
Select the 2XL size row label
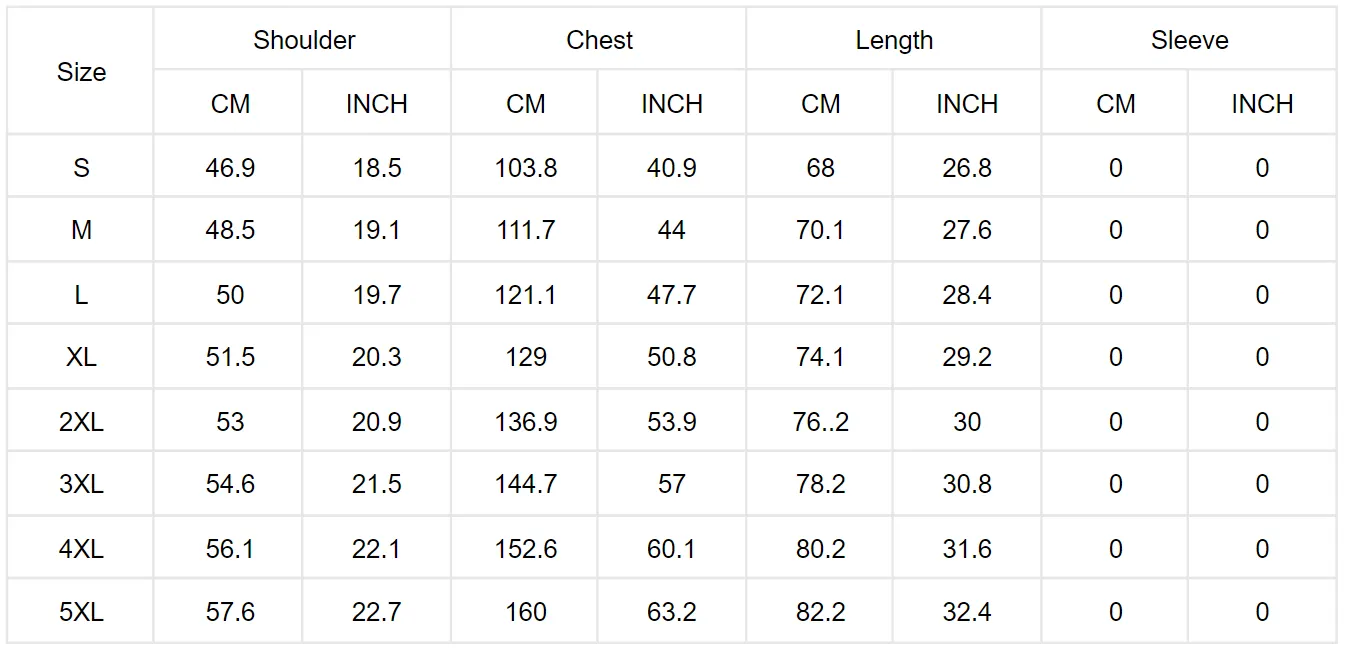(81, 422)
